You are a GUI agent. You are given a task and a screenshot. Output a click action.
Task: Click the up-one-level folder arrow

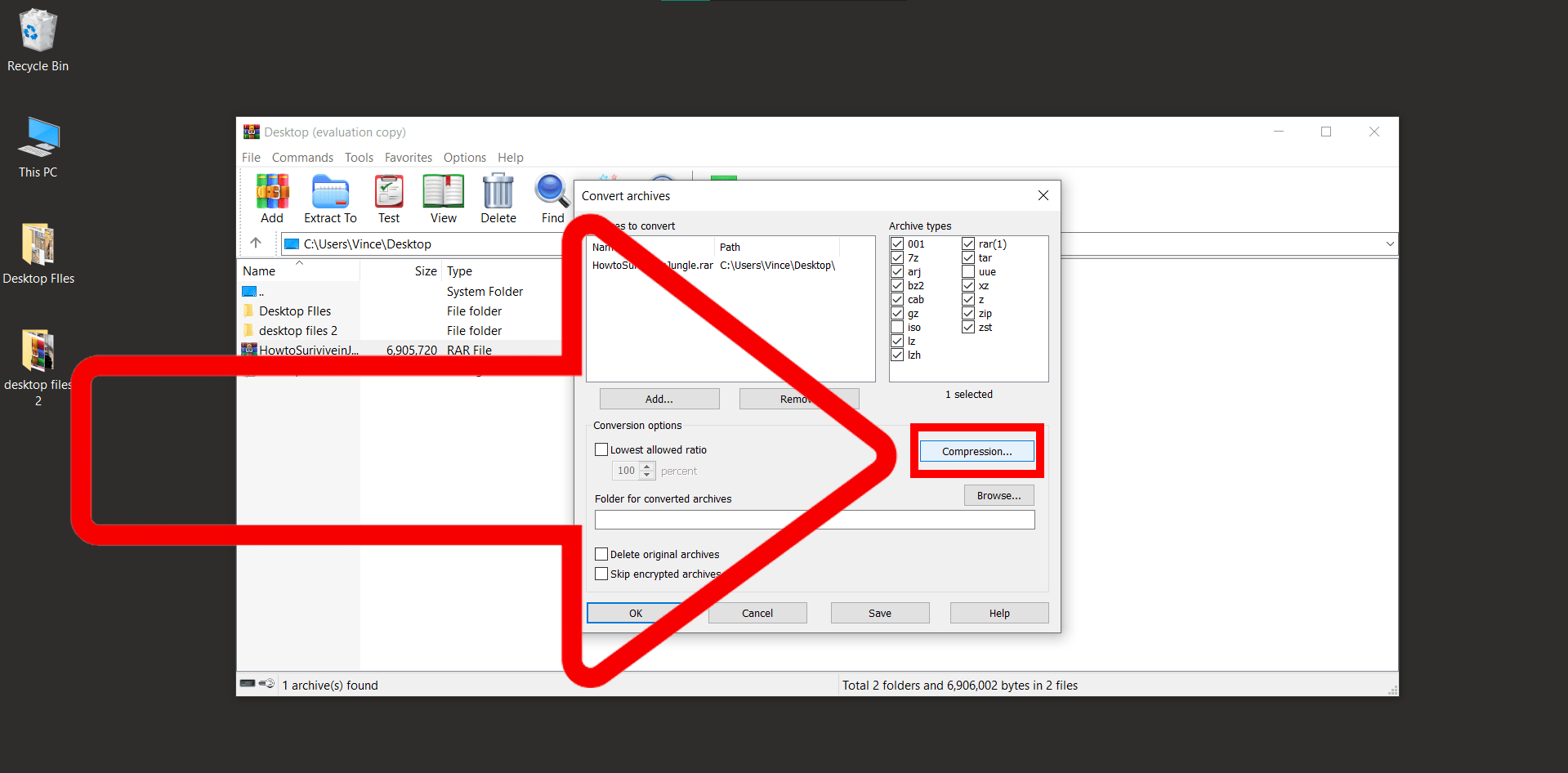click(257, 243)
